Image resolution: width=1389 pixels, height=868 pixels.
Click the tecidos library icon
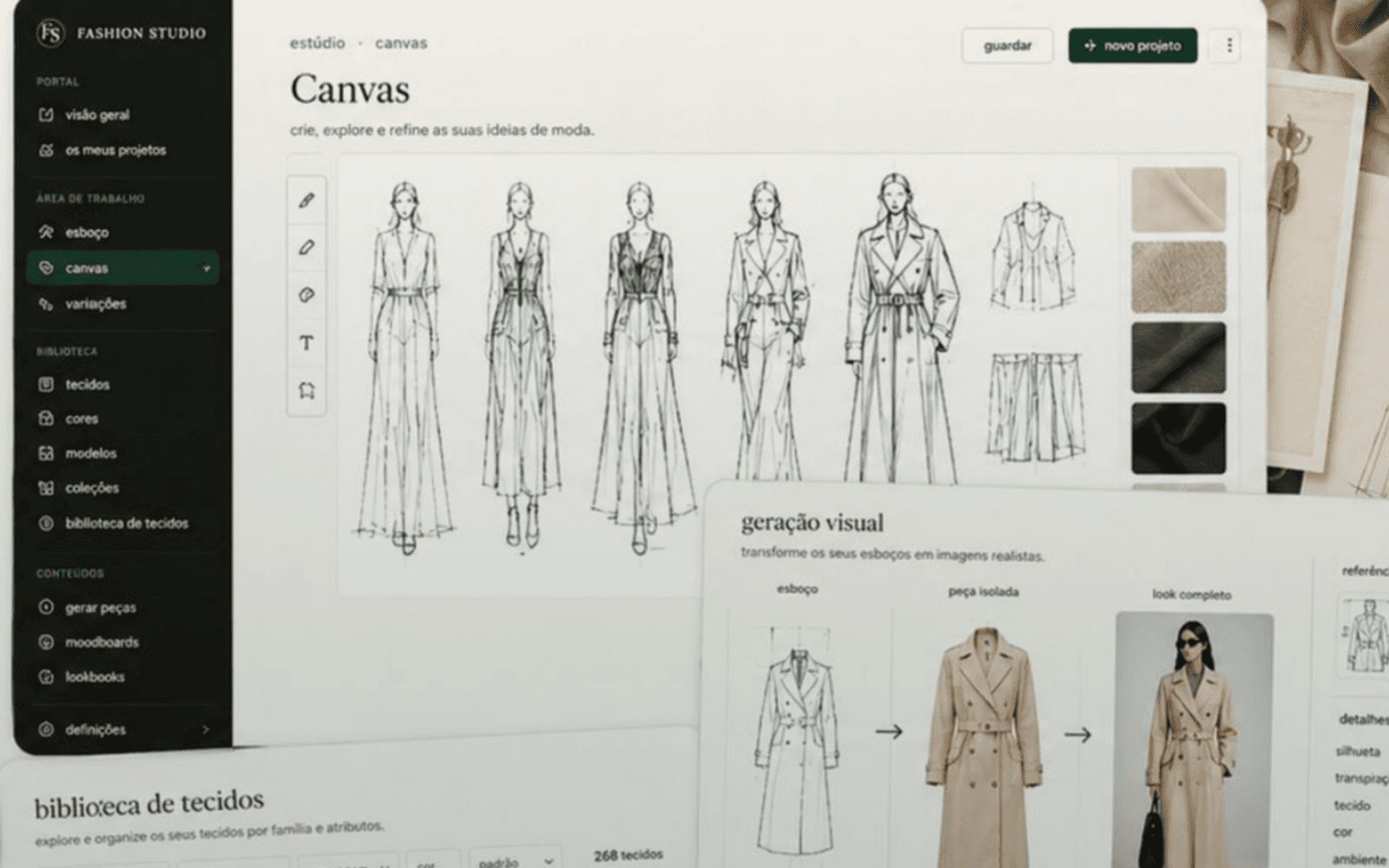click(46, 385)
